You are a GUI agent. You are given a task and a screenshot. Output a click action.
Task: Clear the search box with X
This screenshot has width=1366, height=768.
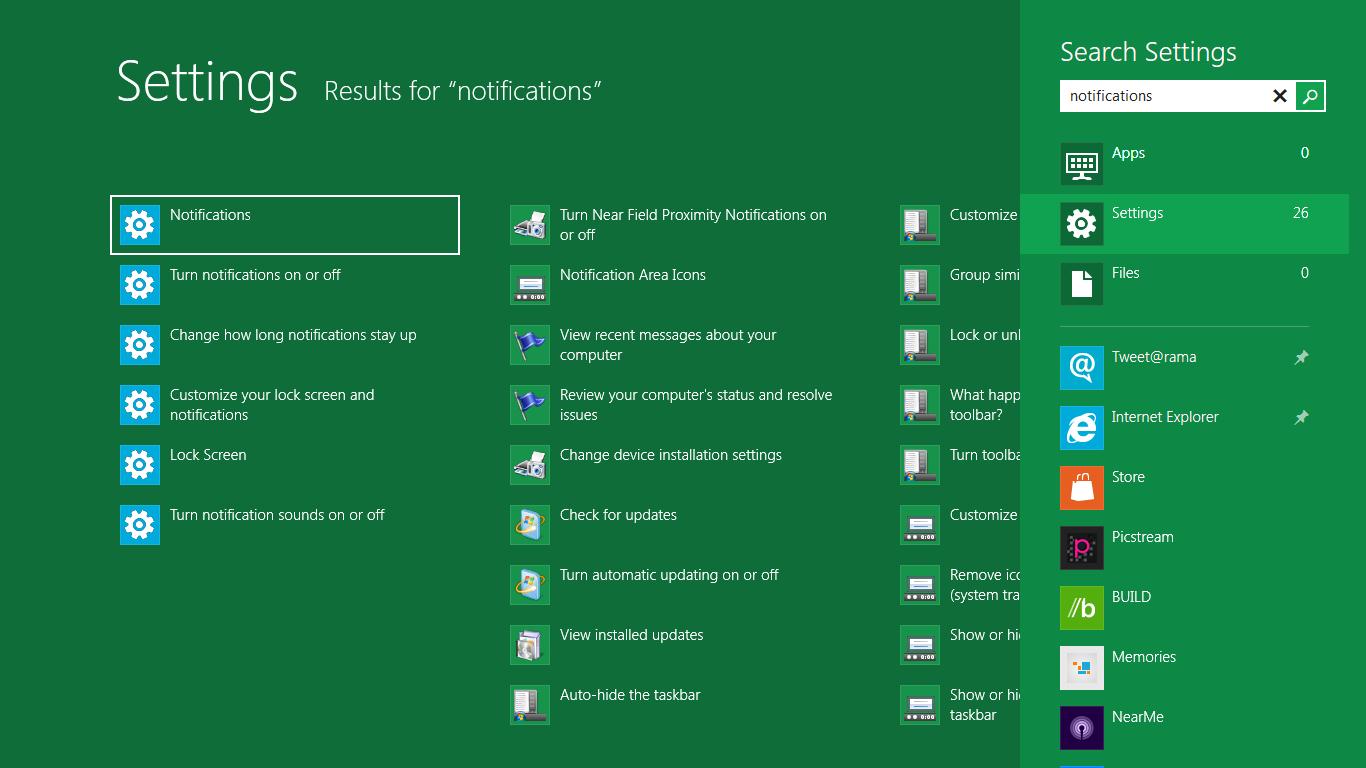click(1280, 96)
